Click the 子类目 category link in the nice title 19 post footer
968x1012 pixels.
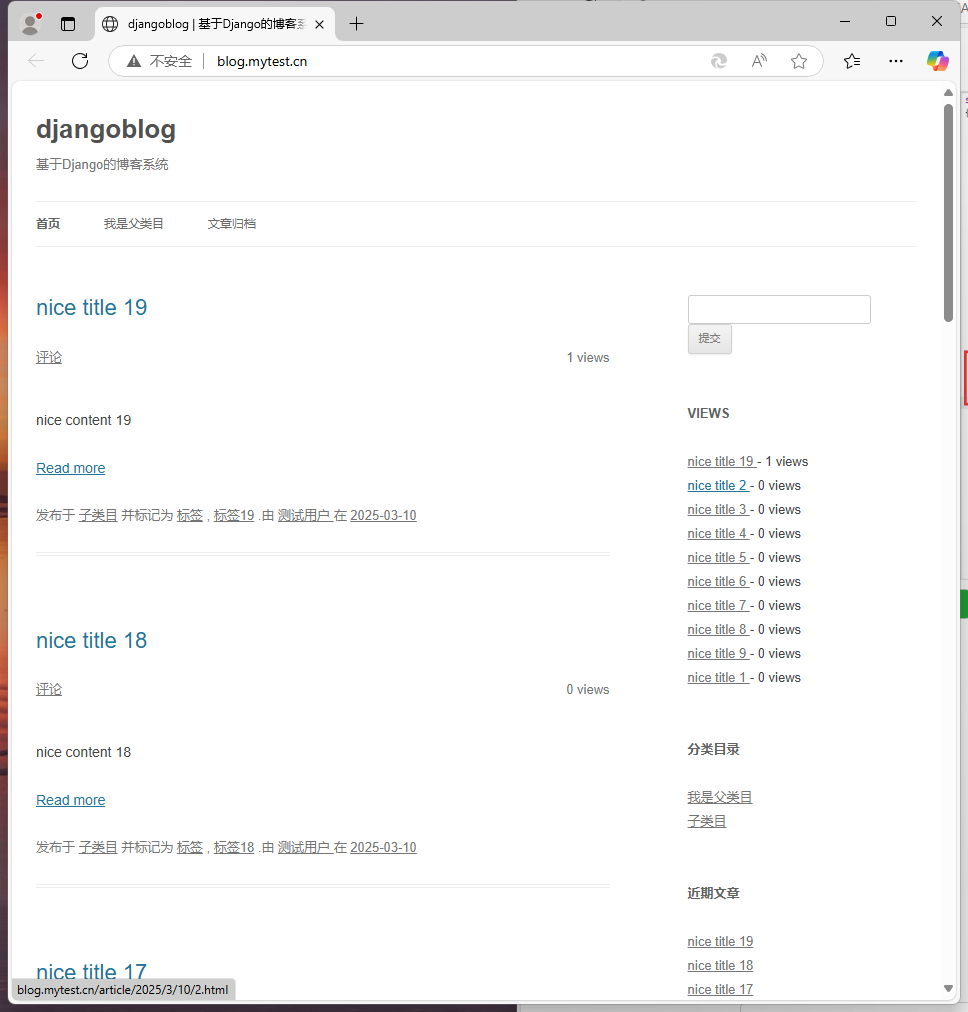(x=98, y=516)
